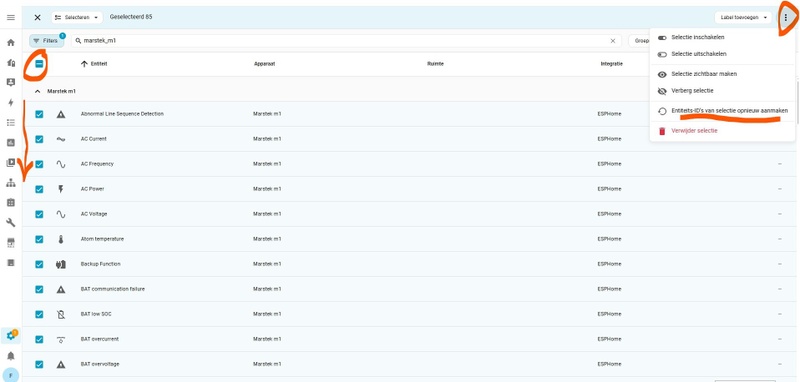Click into the marstek_m1 search field

click(347, 41)
